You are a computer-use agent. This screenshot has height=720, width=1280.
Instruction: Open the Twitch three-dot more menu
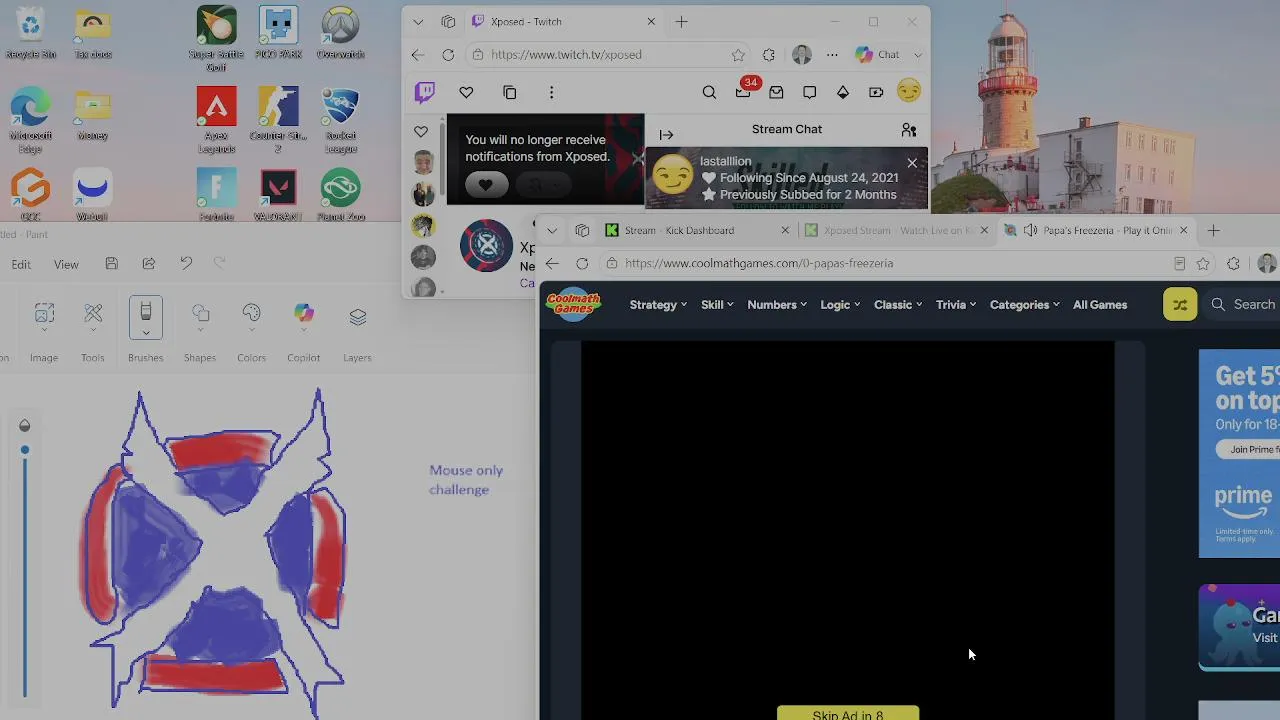pos(551,92)
